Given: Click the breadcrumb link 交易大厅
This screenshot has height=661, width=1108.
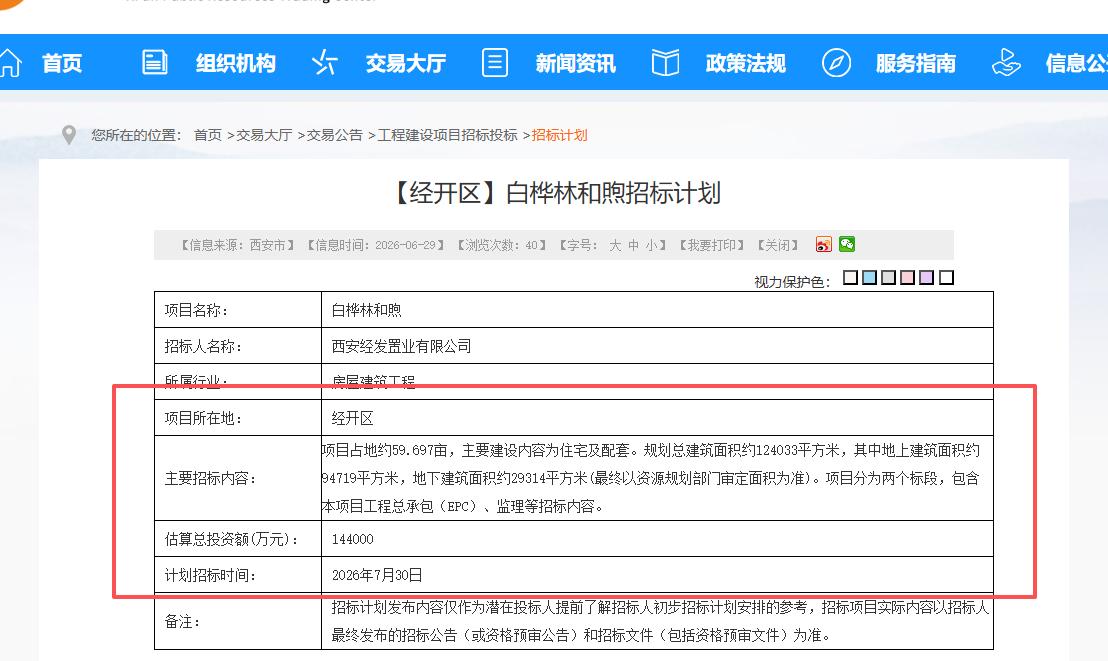Looking at the screenshot, I should click(x=264, y=135).
